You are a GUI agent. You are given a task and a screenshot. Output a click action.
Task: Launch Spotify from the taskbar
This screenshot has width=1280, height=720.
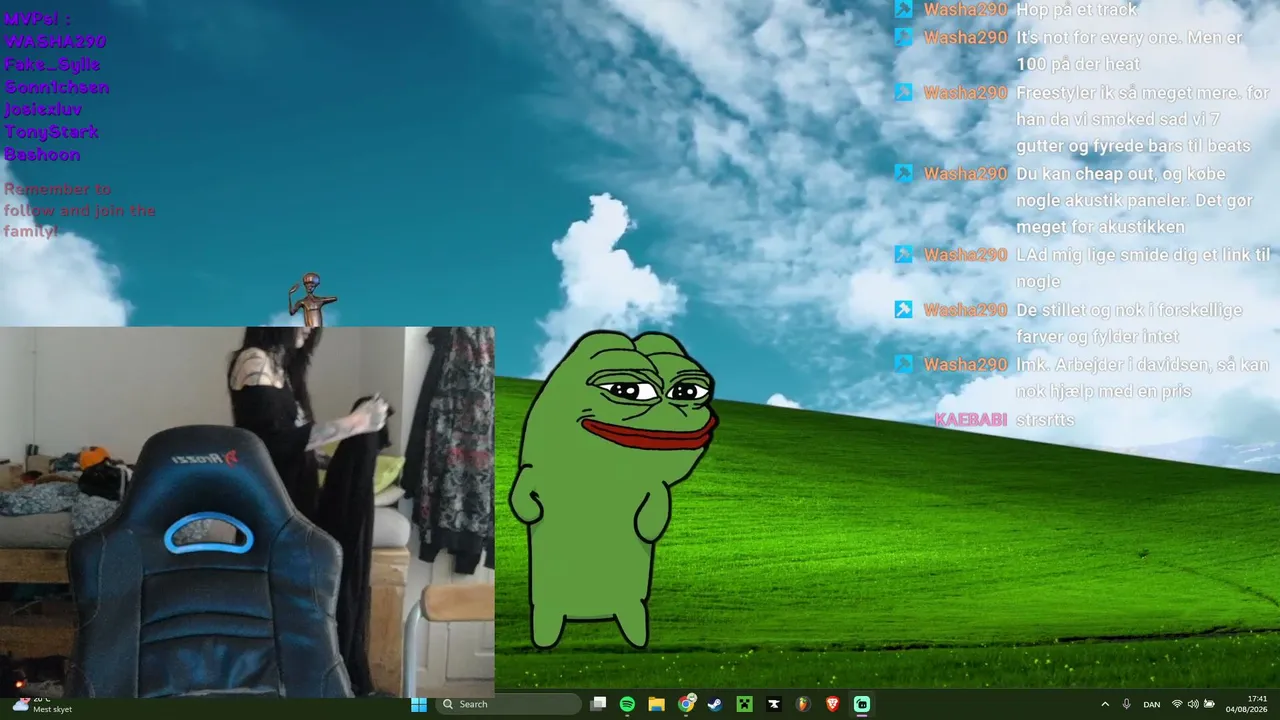[627, 704]
